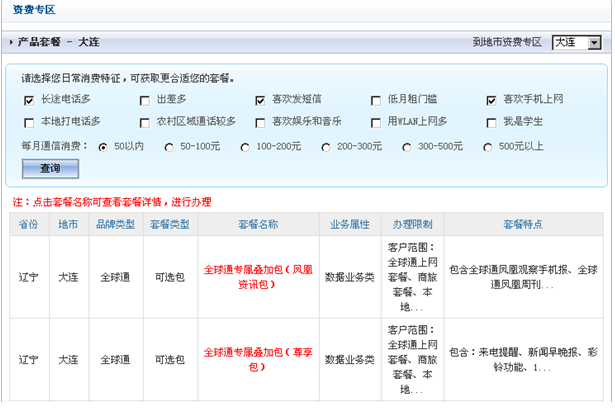Click the 办理限制 column header

[x=413, y=224]
